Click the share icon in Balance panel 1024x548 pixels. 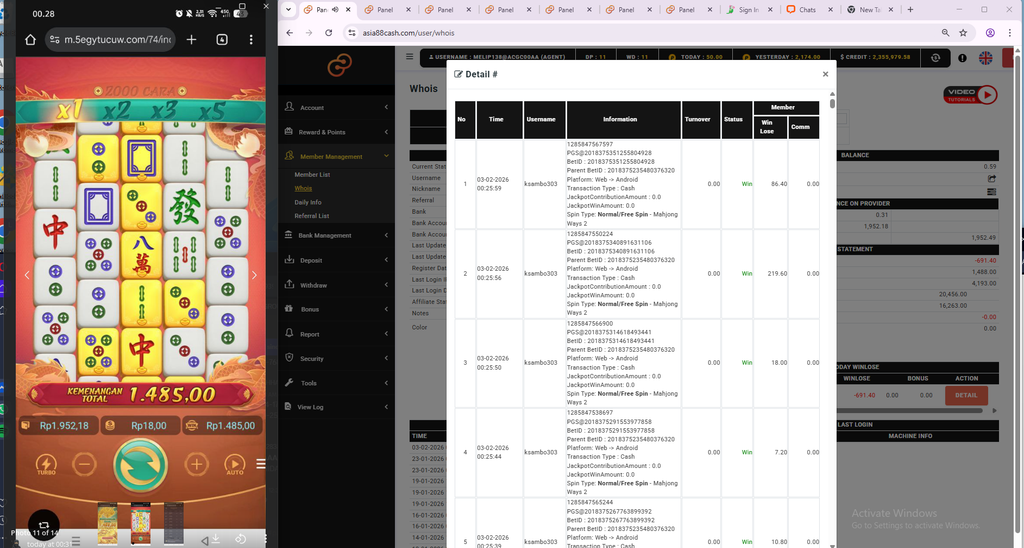tap(991, 178)
